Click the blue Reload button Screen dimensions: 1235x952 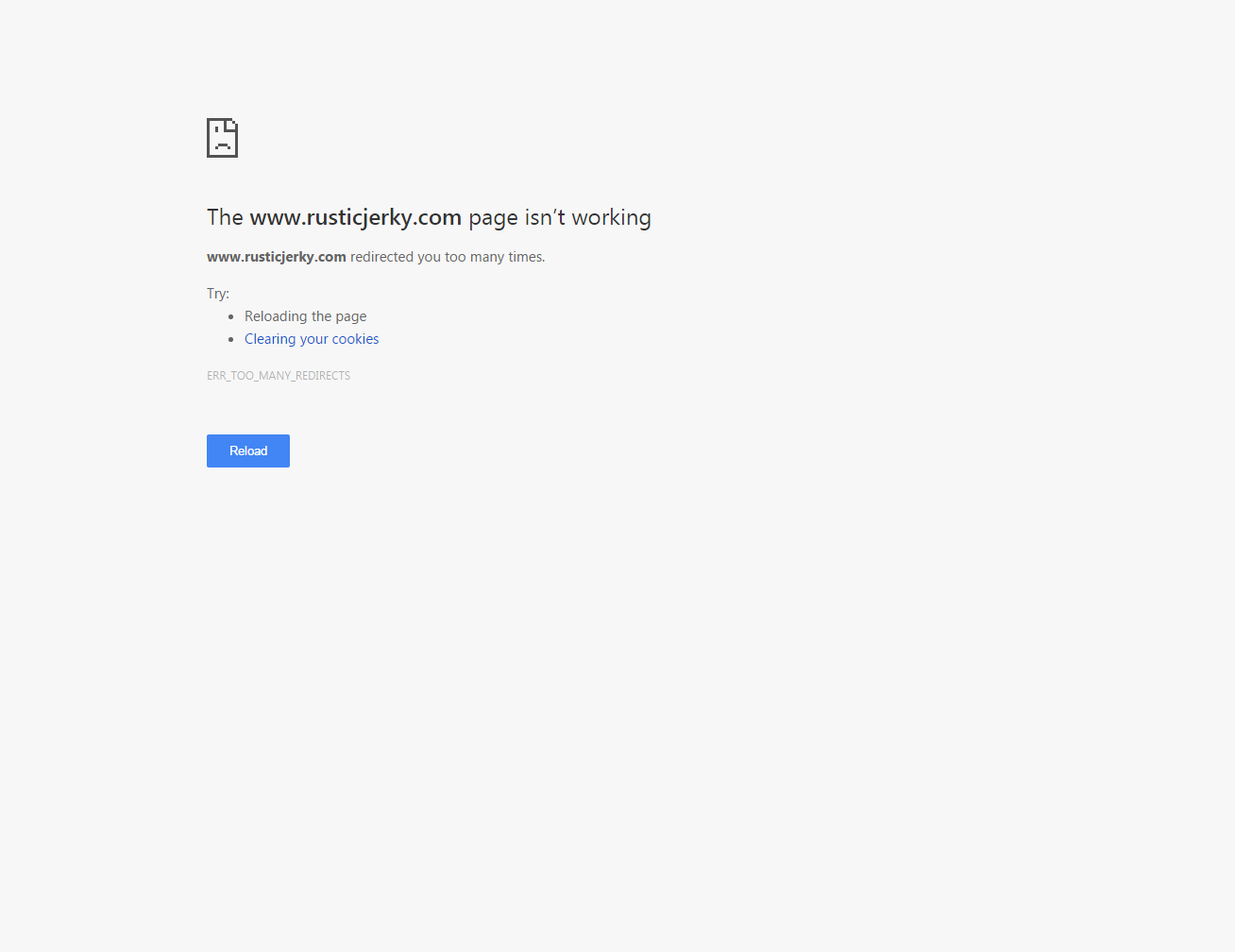coord(248,450)
